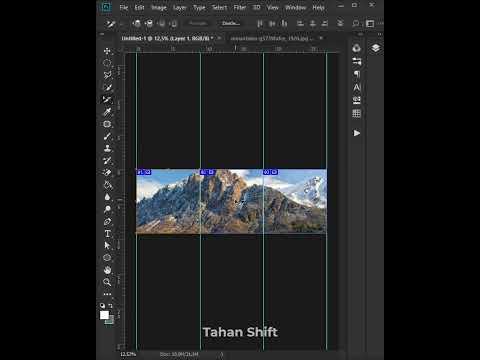Viewport: 480px width, 360px height.
Task: Open the white foreground color swatch
Action: pos(104,315)
